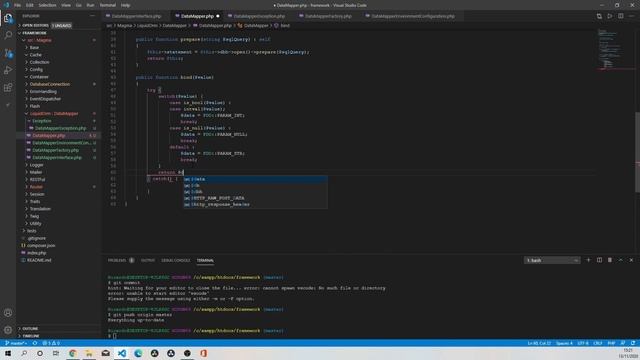Expand the Logger folder
The width and height of the screenshot is (640, 360).
(x=36, y=165)
